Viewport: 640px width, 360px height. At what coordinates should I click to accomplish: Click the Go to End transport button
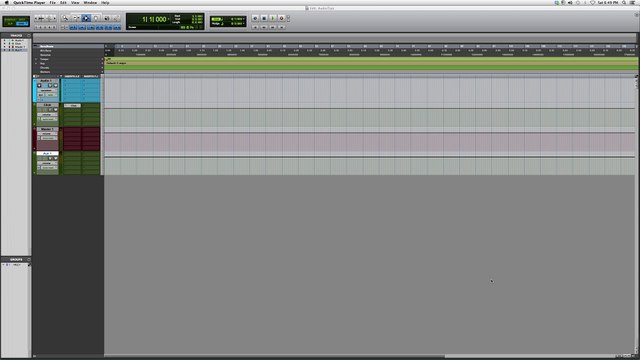(281, 27)
